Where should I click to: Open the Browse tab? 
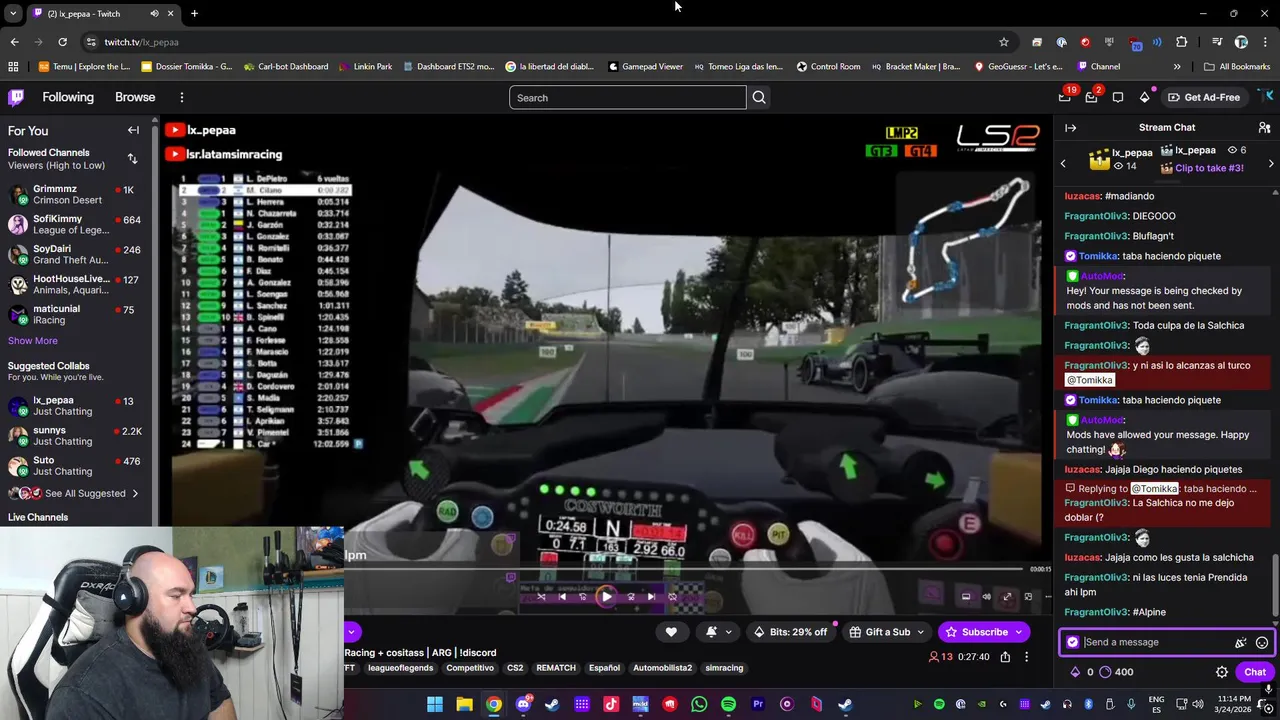tap(135, 97)
